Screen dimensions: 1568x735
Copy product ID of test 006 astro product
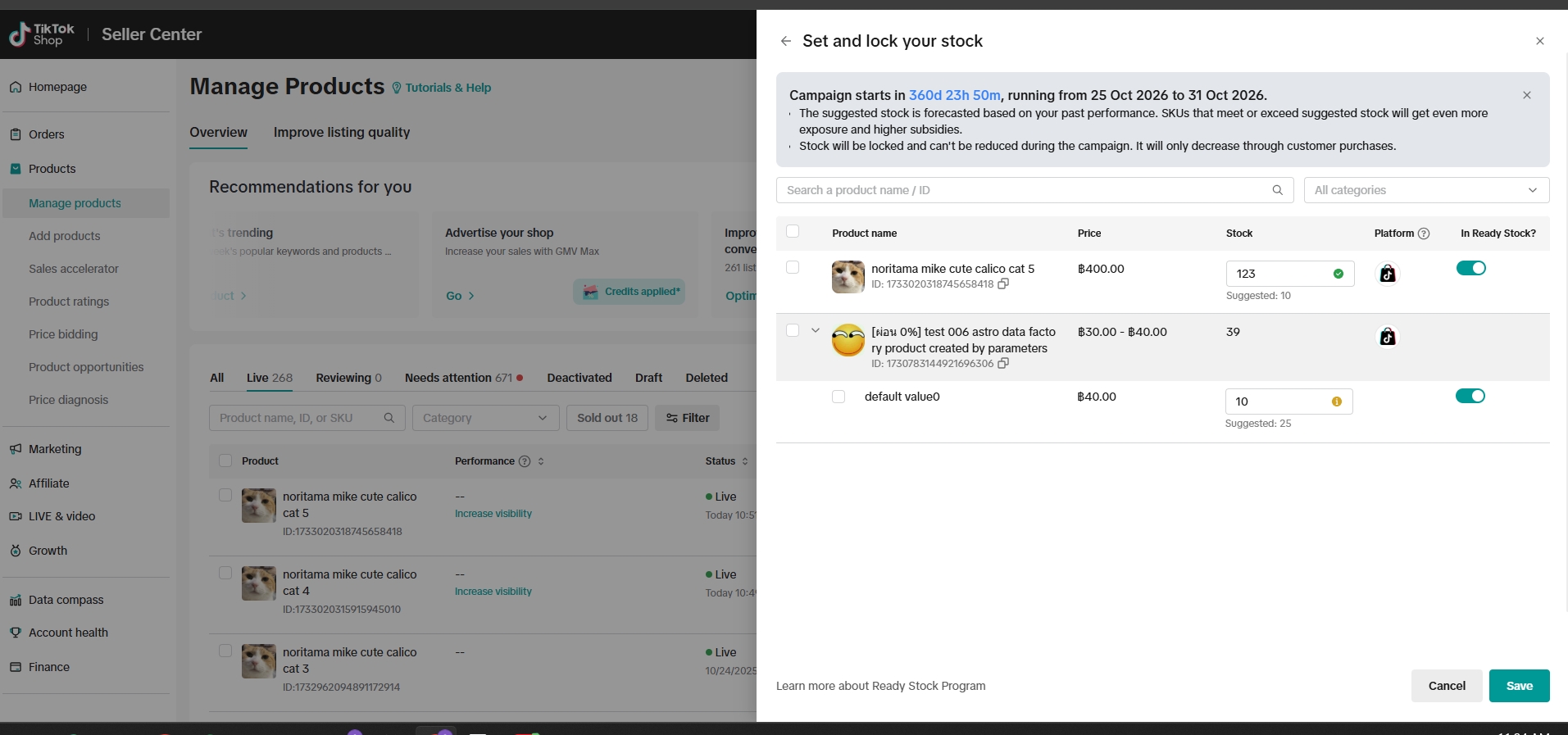click(x=1003, y=364)
